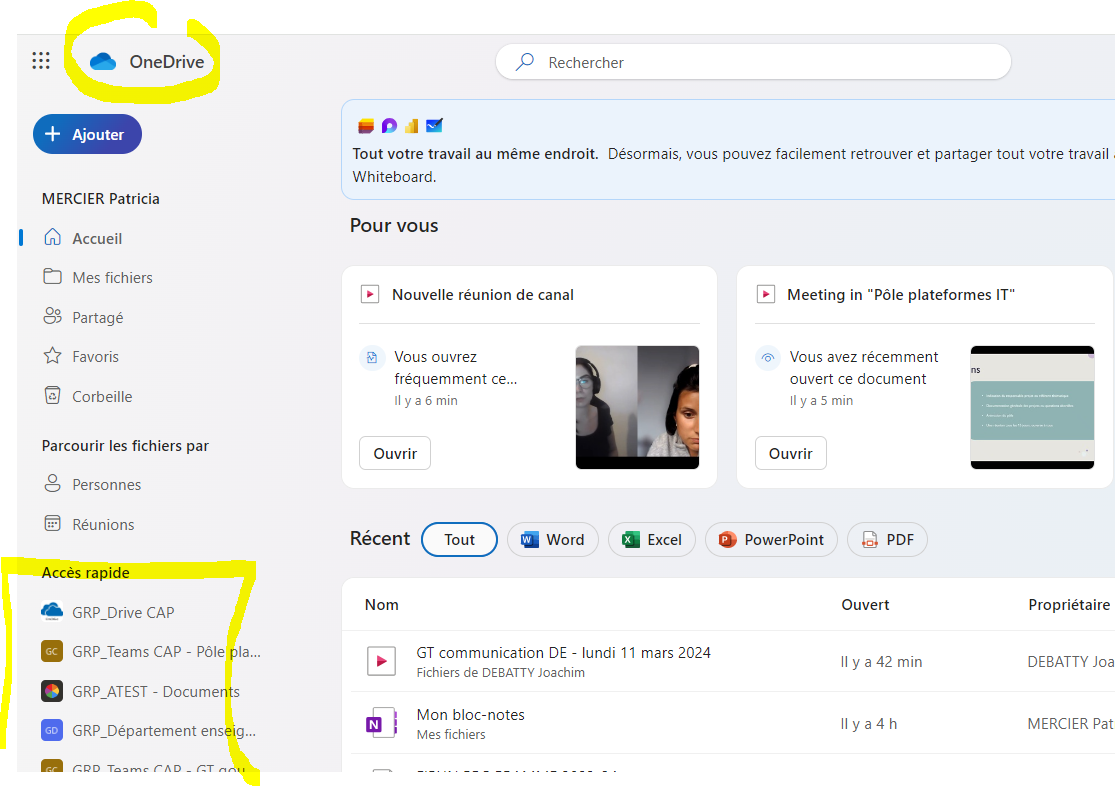This screenshot has width=1115, height=786.
Task: Filter recent files by Excel
Action: pos(651,540)
